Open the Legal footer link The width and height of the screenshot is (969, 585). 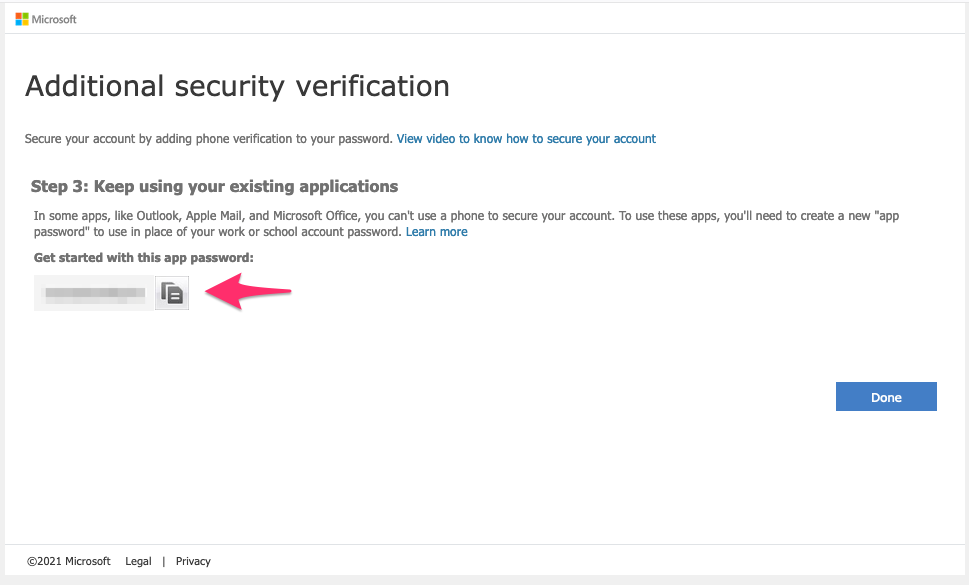click(138, 561)
